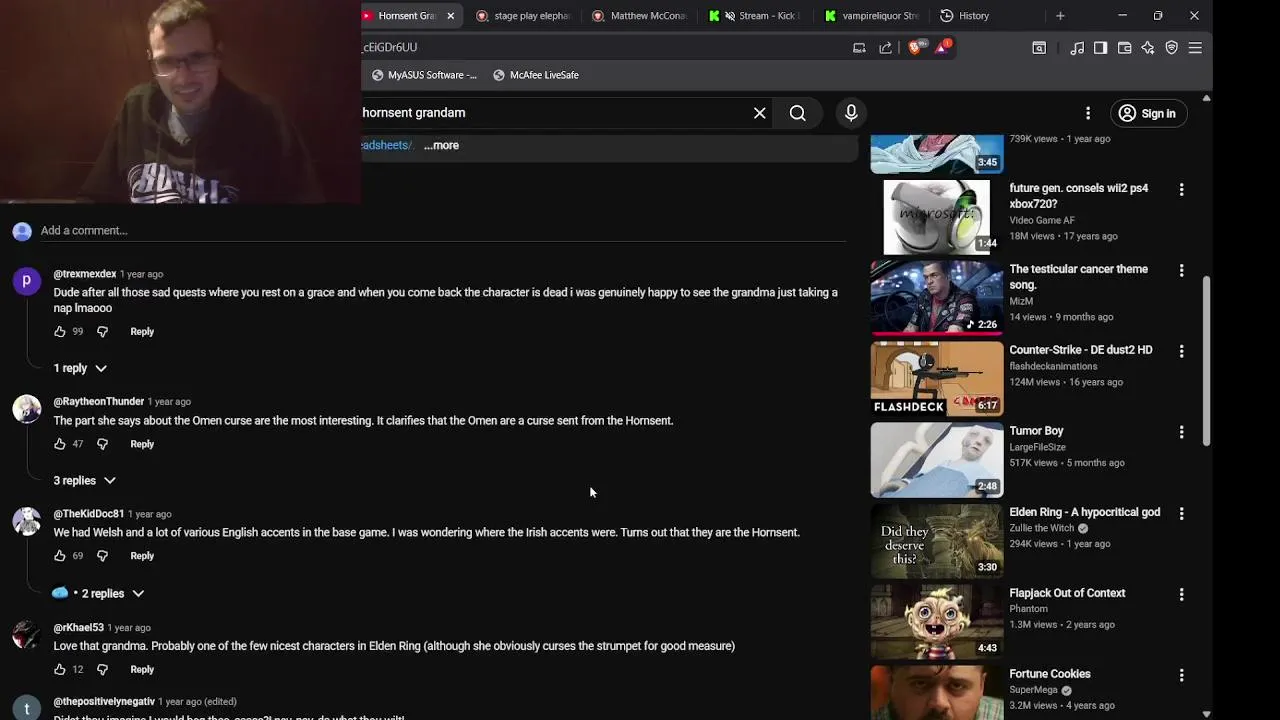Dislike the @trexmexdex comment
Screen dimensions: 1280x720
click(102, 331)
